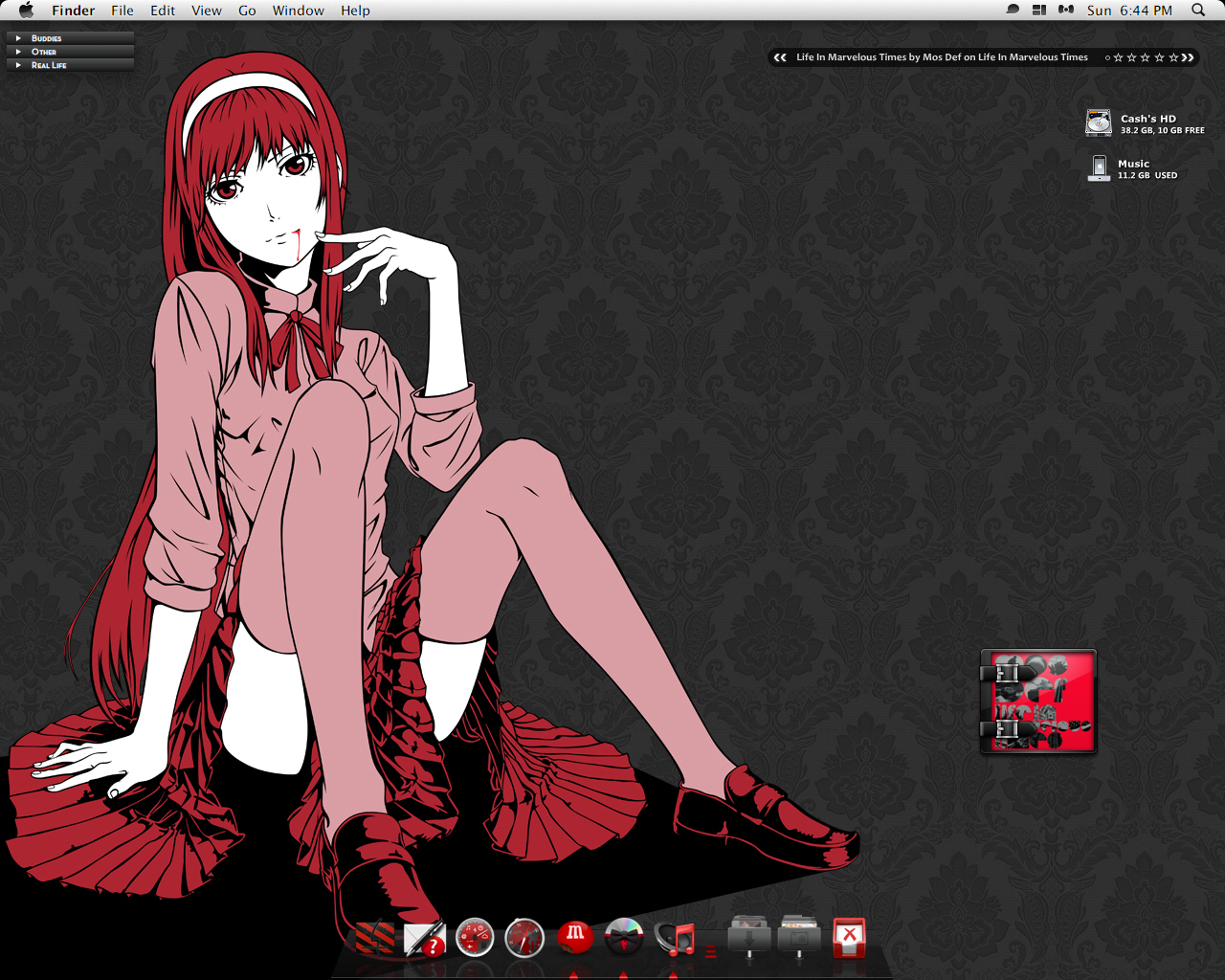
Task: Open Spotlight search magnifier
Action: pos(1198,11)
